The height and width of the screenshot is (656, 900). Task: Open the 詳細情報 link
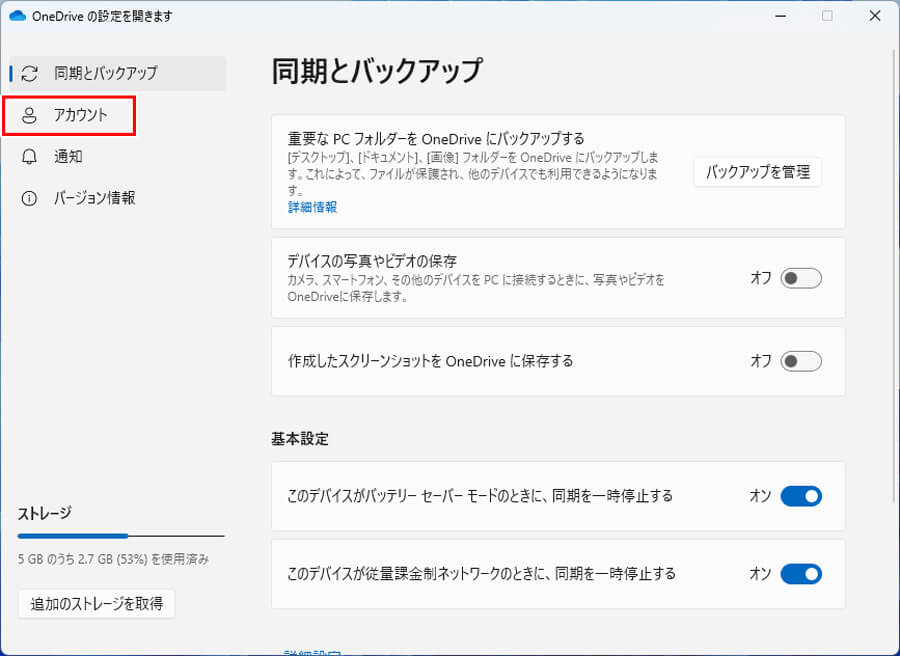pos(312,207)
